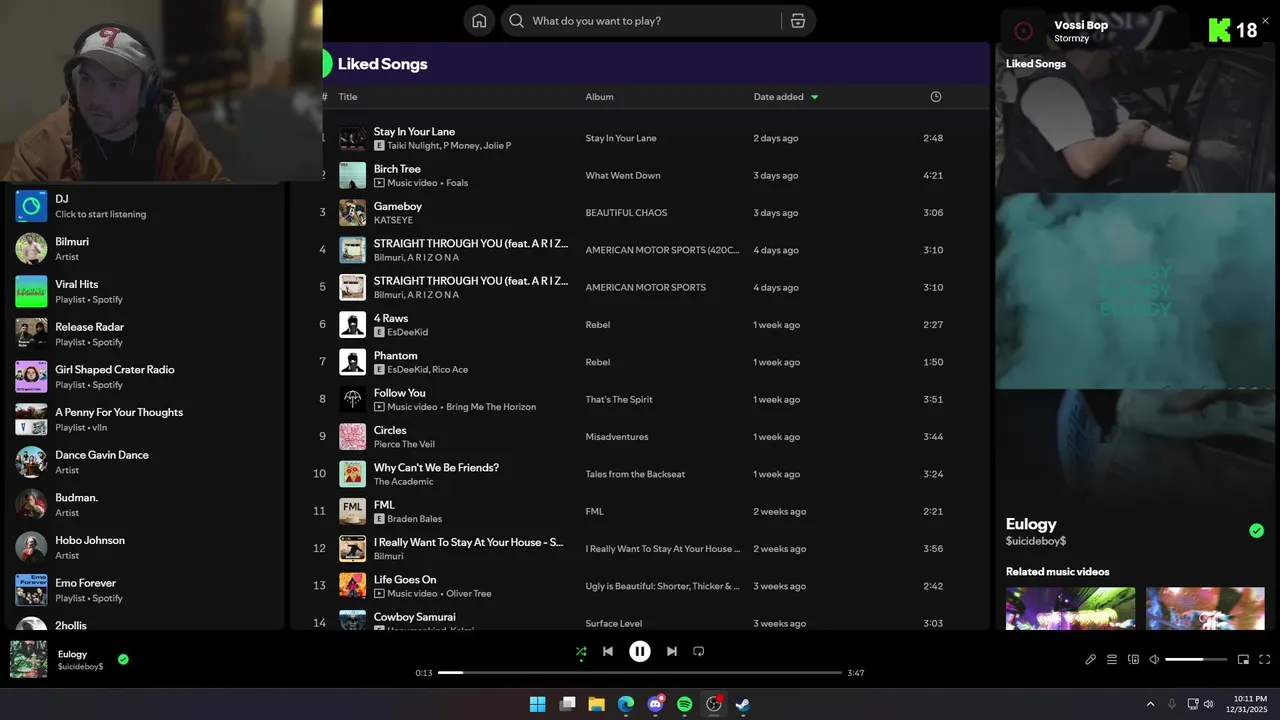
Task: Open Emo Forever playlist
Action: pyautogui.click(x=145, y=590)
